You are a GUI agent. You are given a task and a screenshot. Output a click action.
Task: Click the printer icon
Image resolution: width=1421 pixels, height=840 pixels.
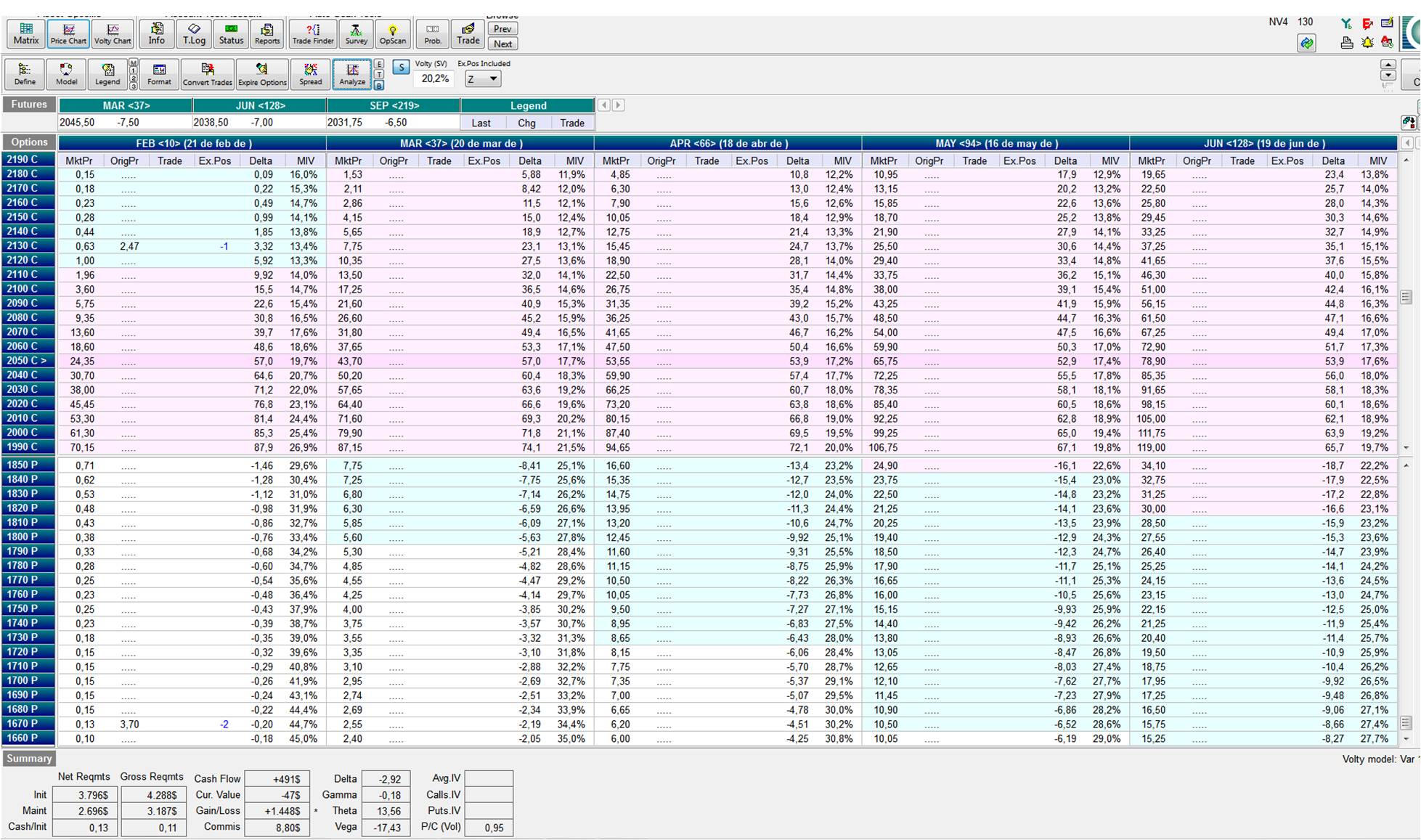point(1347,43)
